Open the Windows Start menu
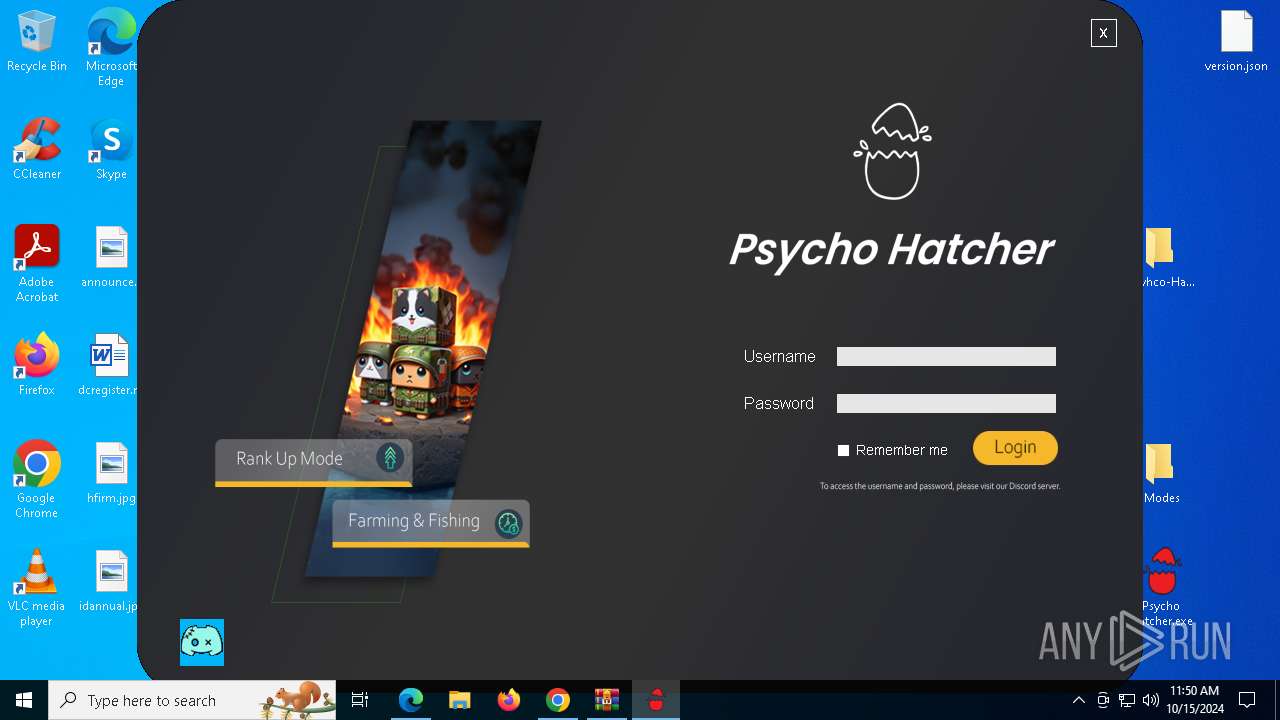Screen dimensions: 1280x720 (24, 700)
